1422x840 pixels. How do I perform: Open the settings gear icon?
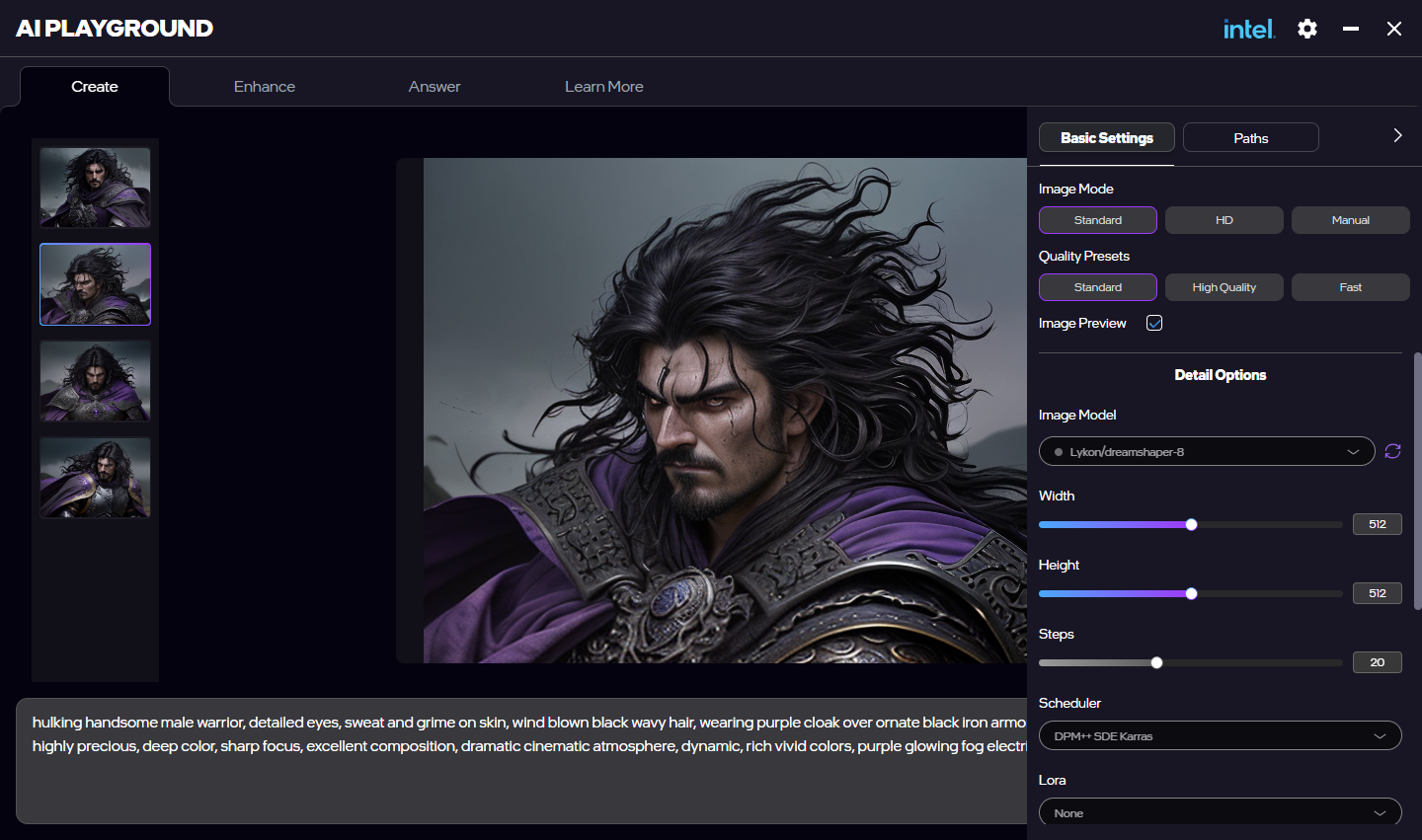click(1307, 29)
